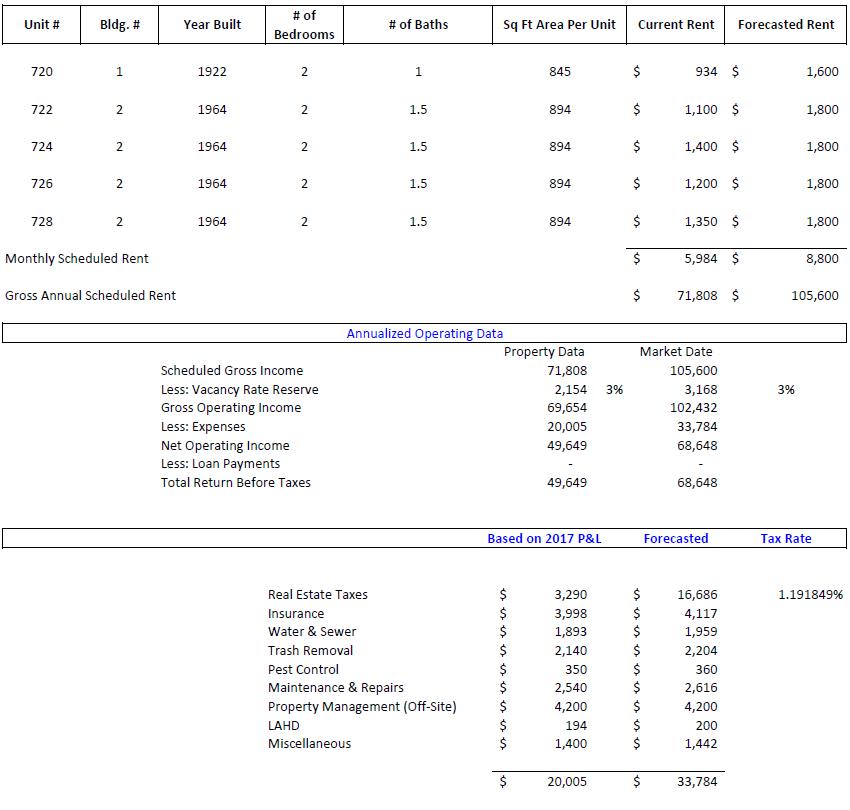Click 'Net Operating Income' label

click(225, 446)
